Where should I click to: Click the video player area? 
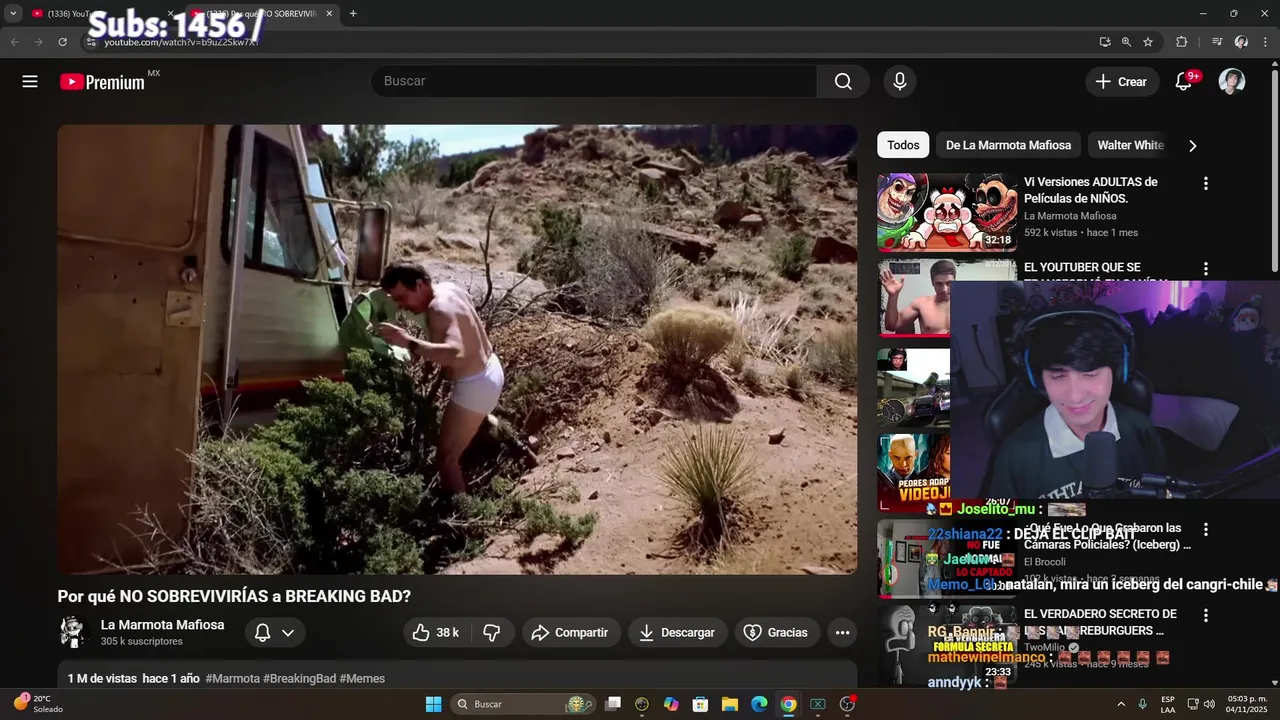[457, 349]
